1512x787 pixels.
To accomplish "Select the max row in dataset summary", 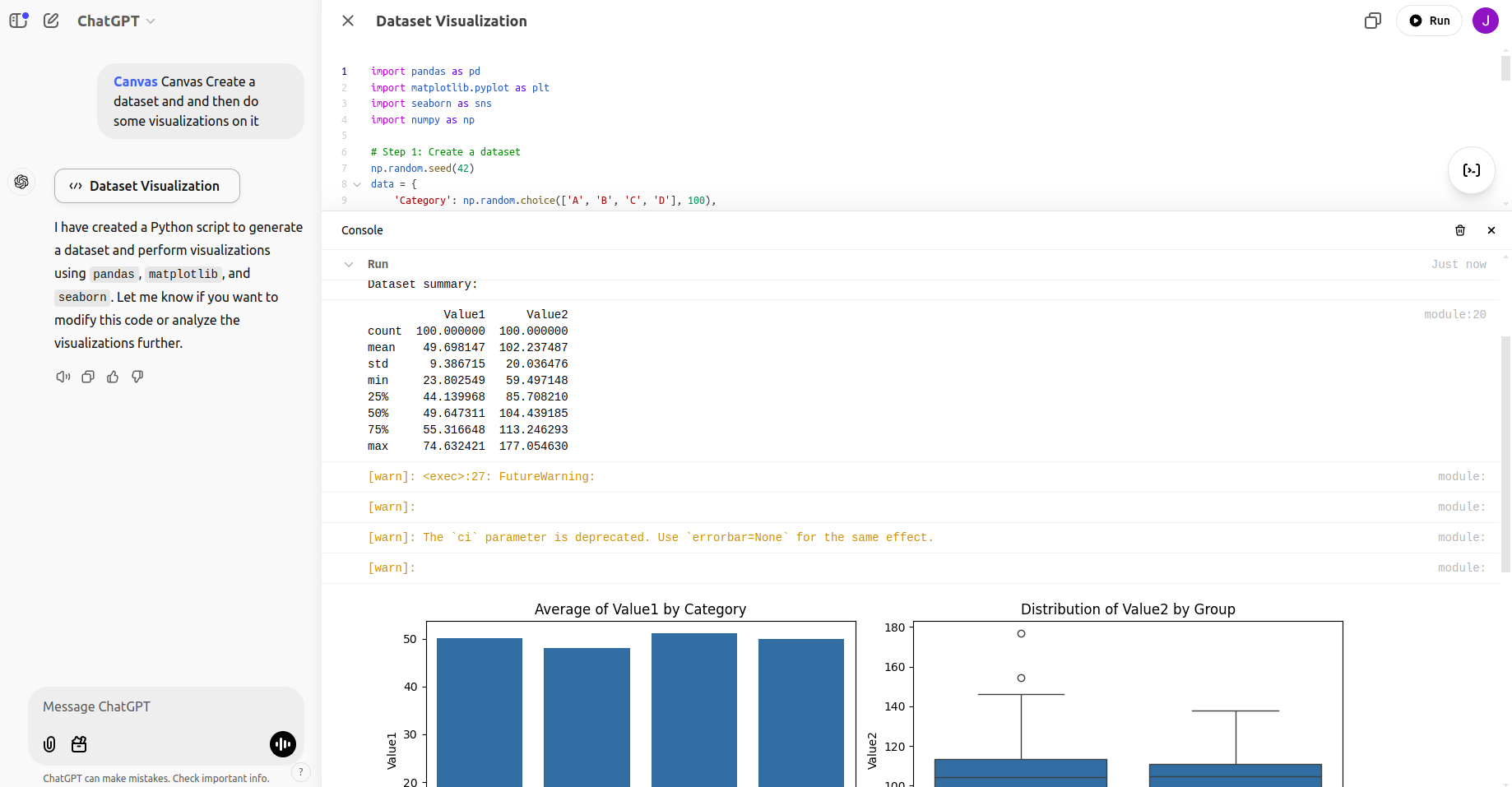I will tap(467, 447).
